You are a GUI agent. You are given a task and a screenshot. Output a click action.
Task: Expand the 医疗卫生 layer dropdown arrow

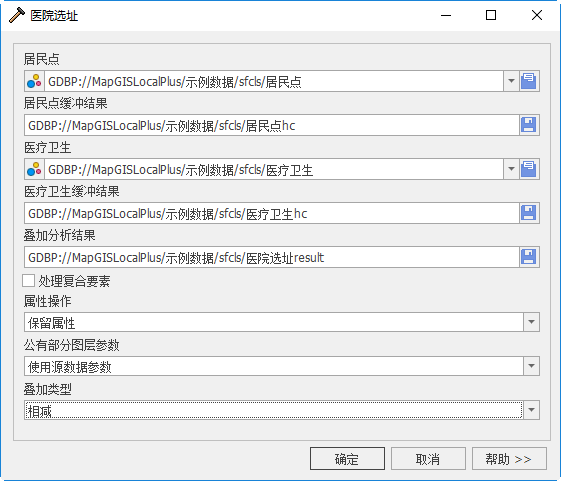[x=511, y=169]
